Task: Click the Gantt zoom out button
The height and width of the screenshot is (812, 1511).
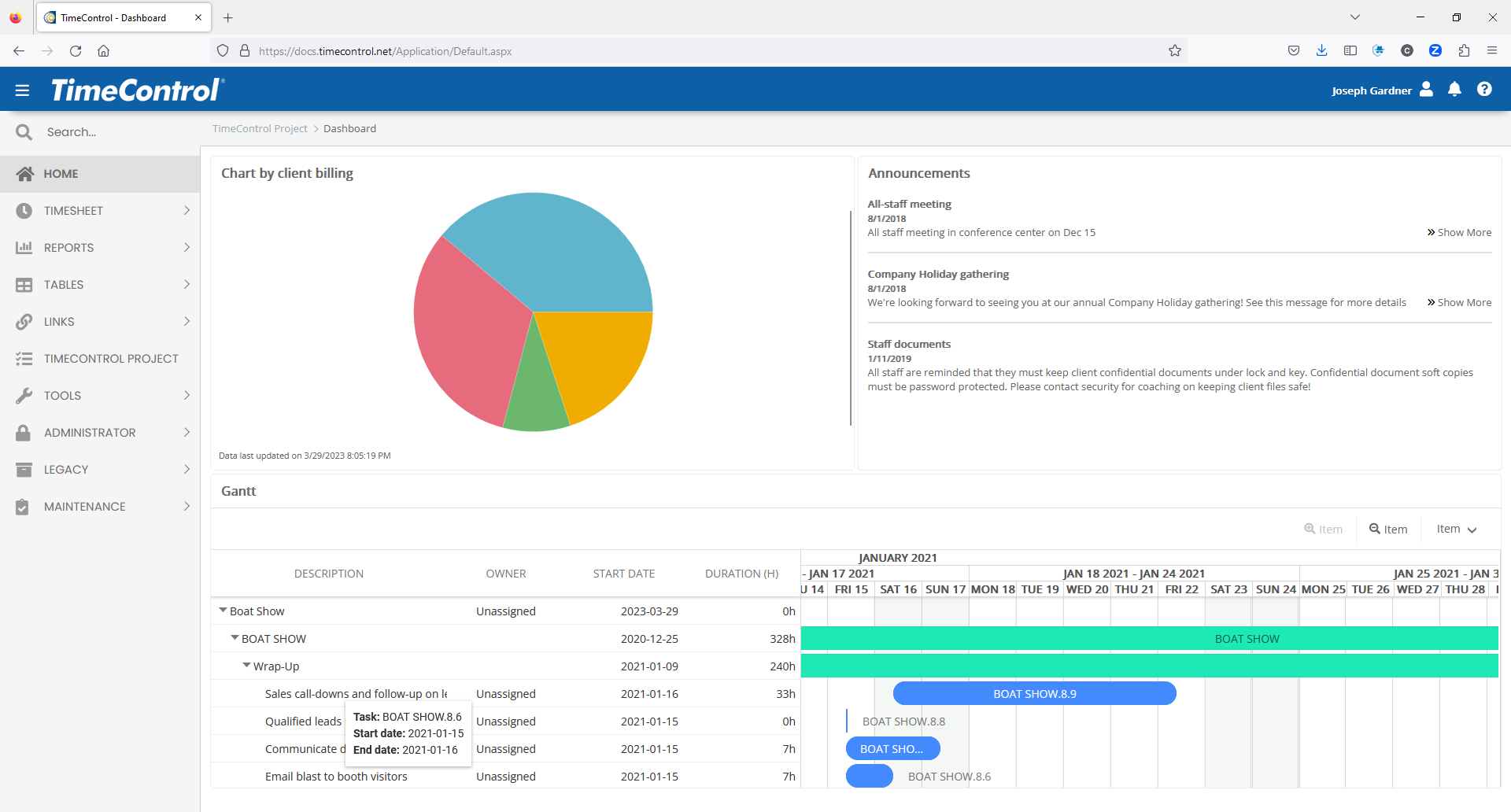Action: (x=1388, y=530)
